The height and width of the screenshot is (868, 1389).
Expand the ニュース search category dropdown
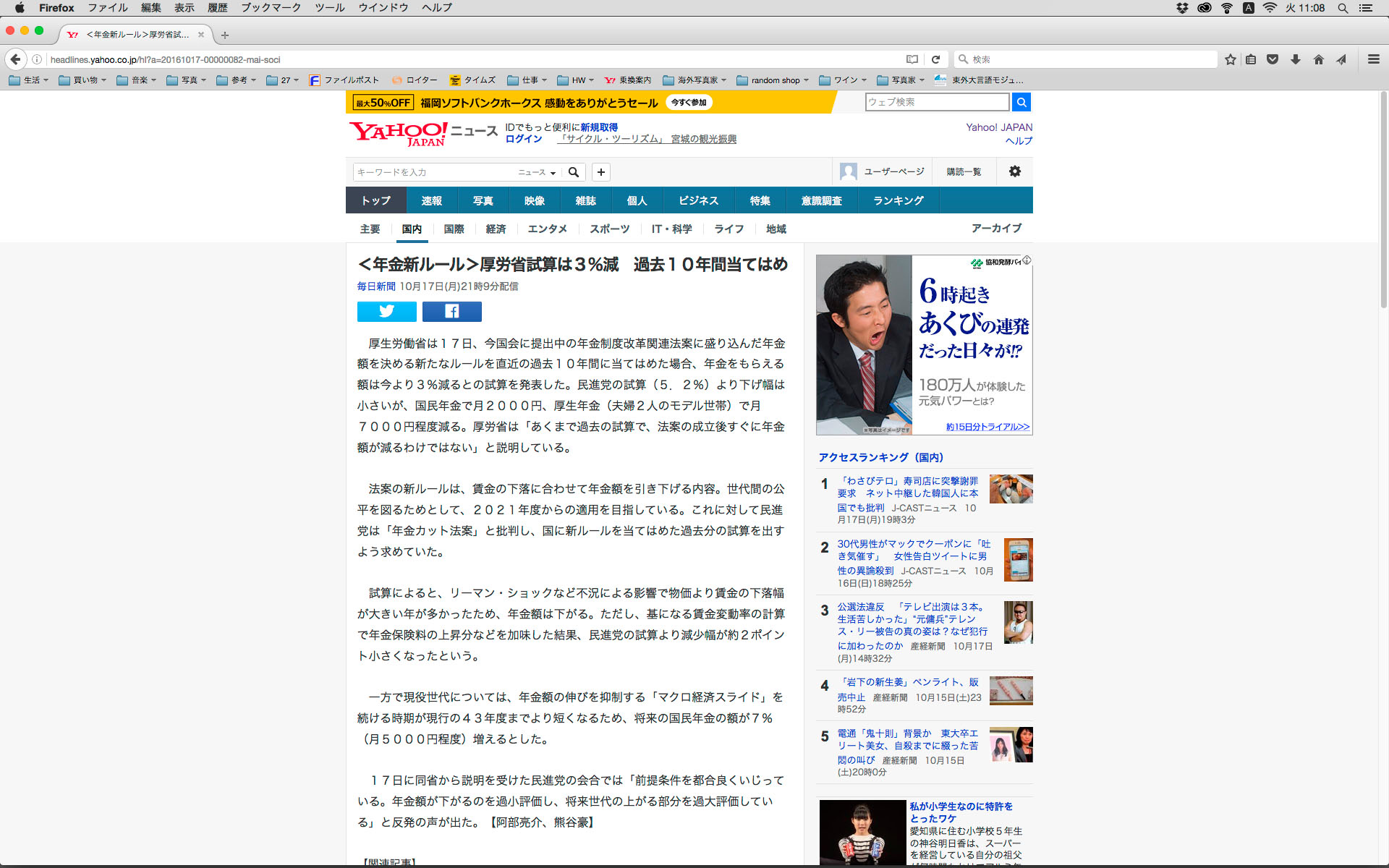coord(537,172)
